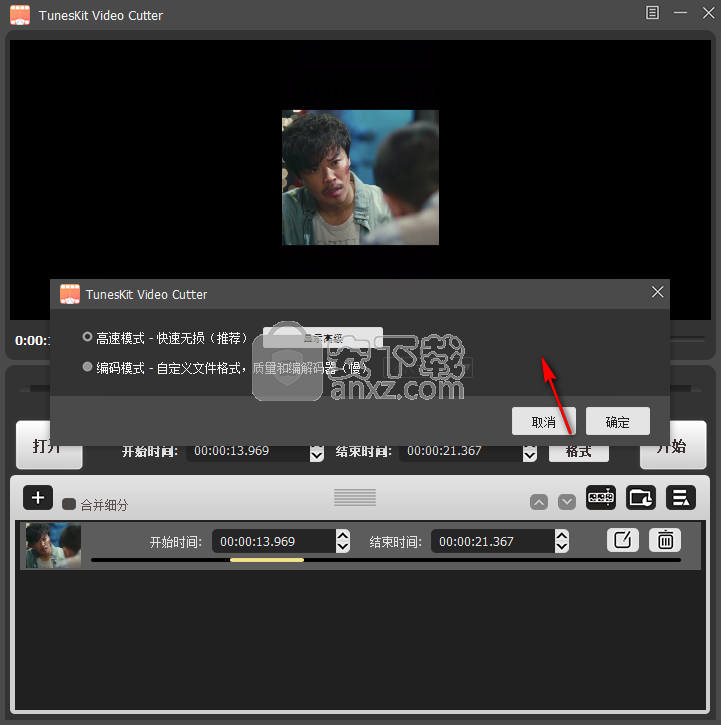Viewport: 721px width, 725px height.
Task: Open the segment list icon
Action: pos(681,498)
